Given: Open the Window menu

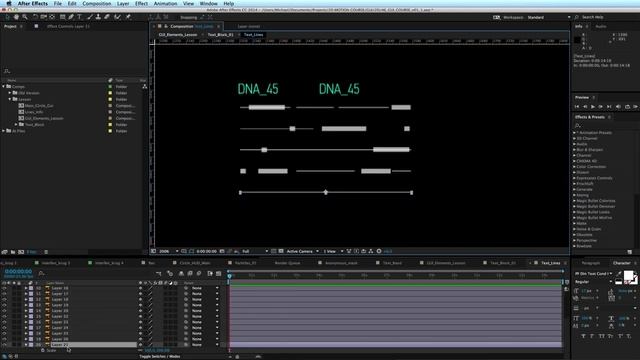Looking at the screenshot, I should 209,3.
